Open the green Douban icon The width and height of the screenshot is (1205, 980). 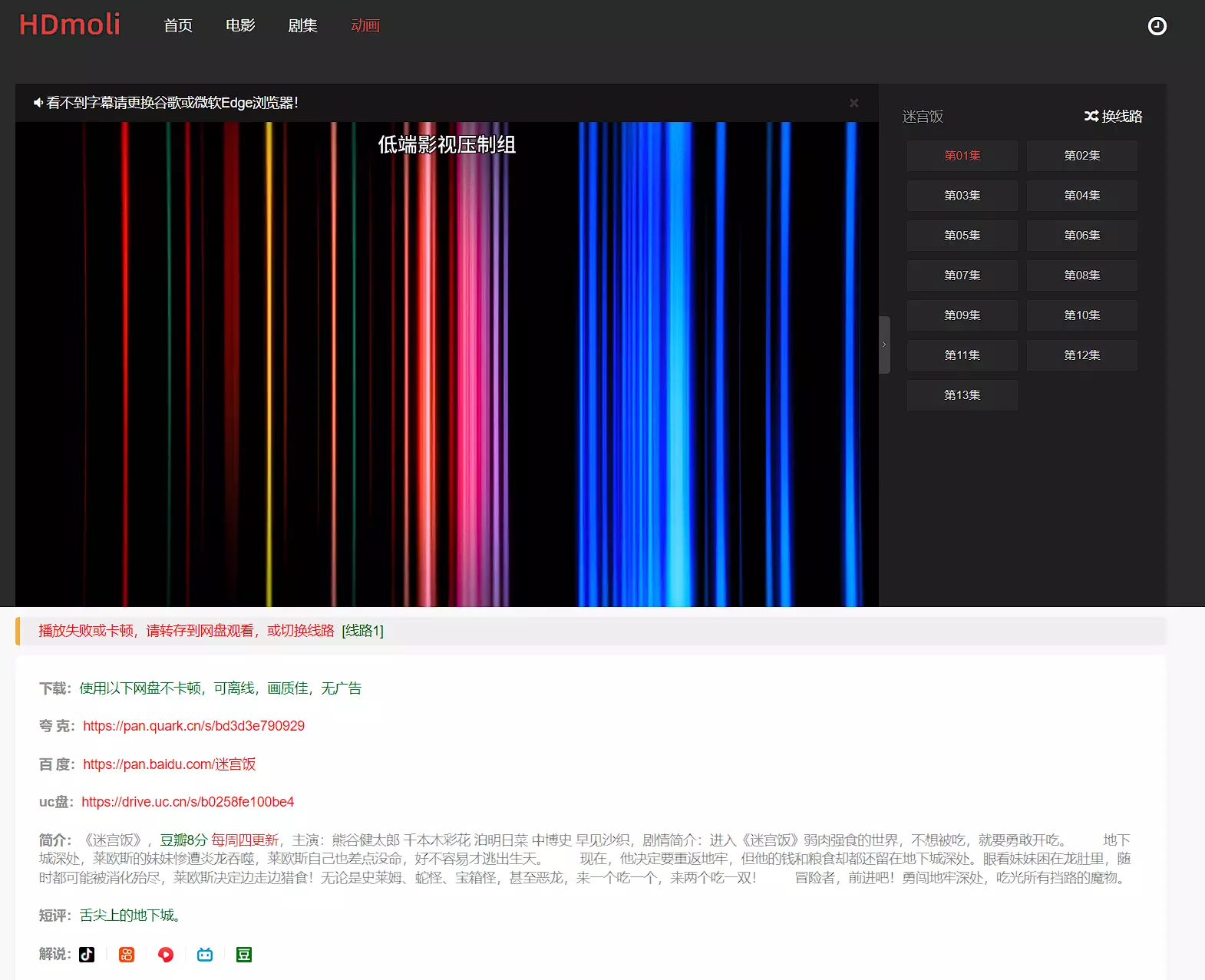[x=244, y=954]
